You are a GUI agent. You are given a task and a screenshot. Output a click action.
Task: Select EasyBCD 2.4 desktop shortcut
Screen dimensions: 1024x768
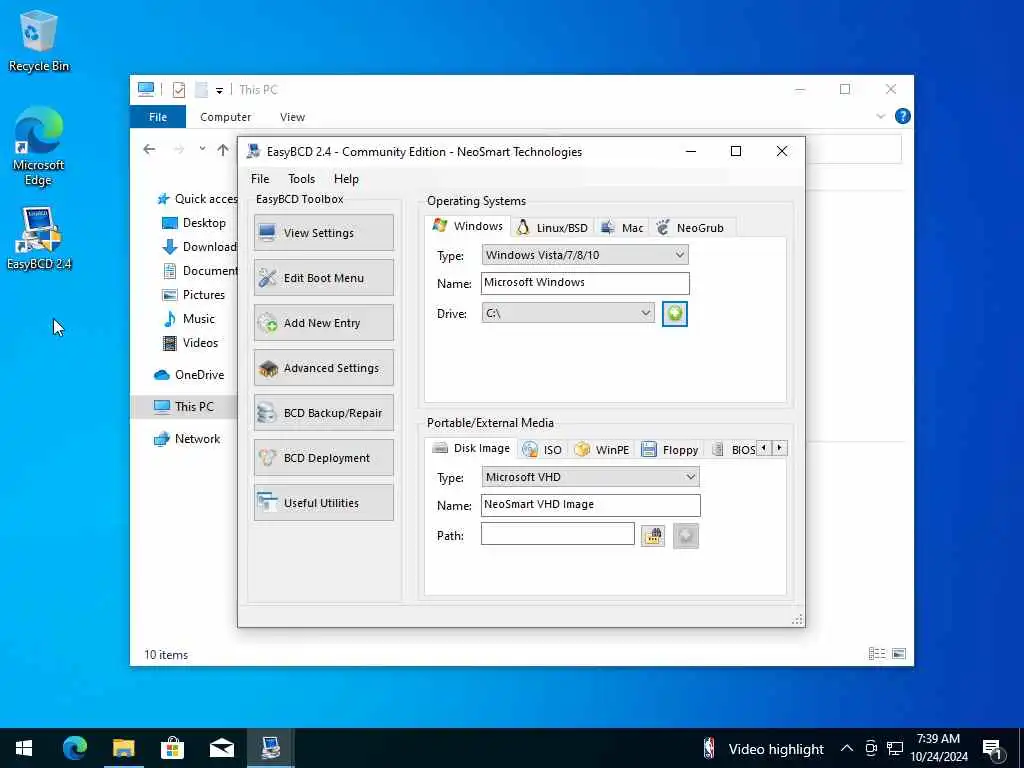coord(39,238)
